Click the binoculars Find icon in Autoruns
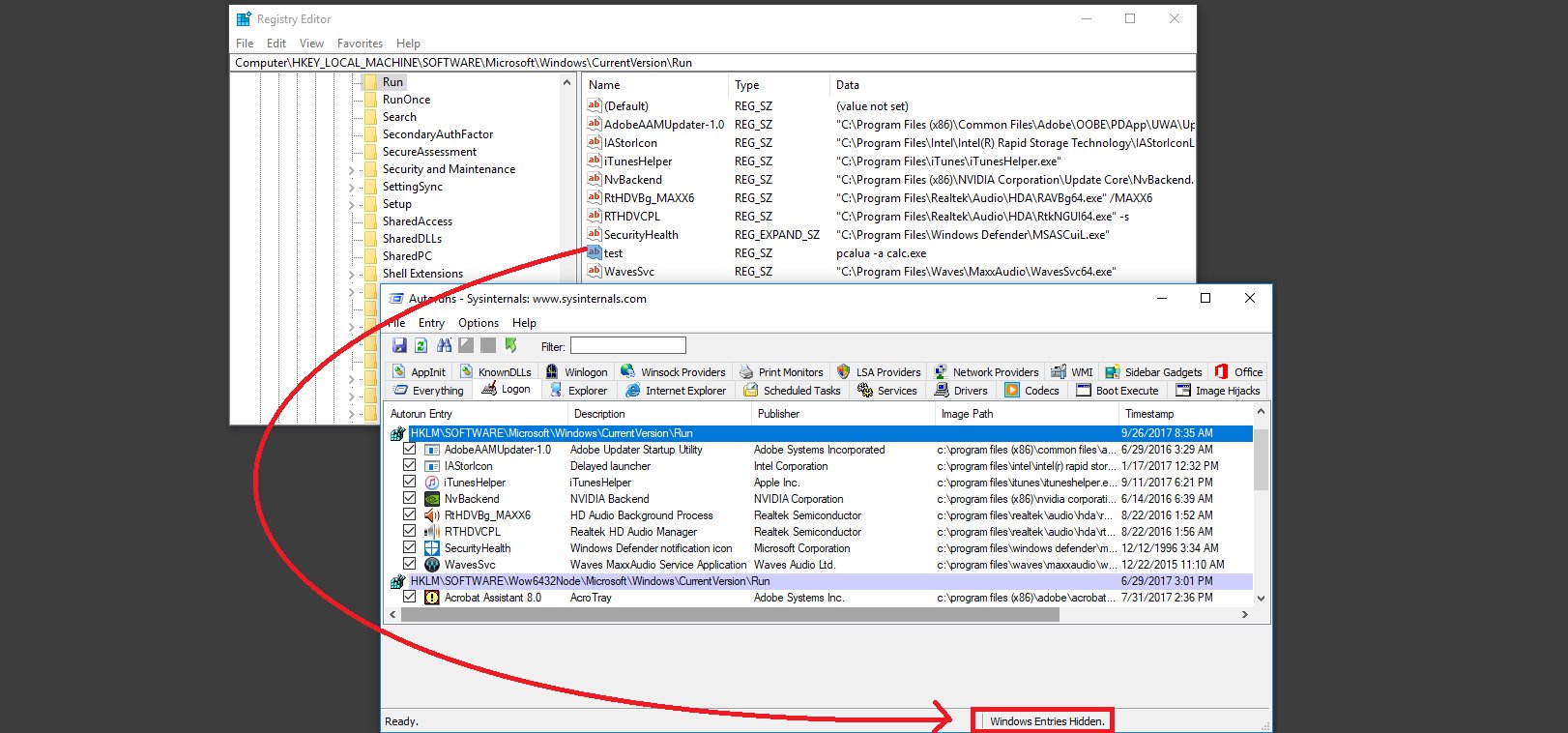The image size is (1568, 733). pos(444,345)
